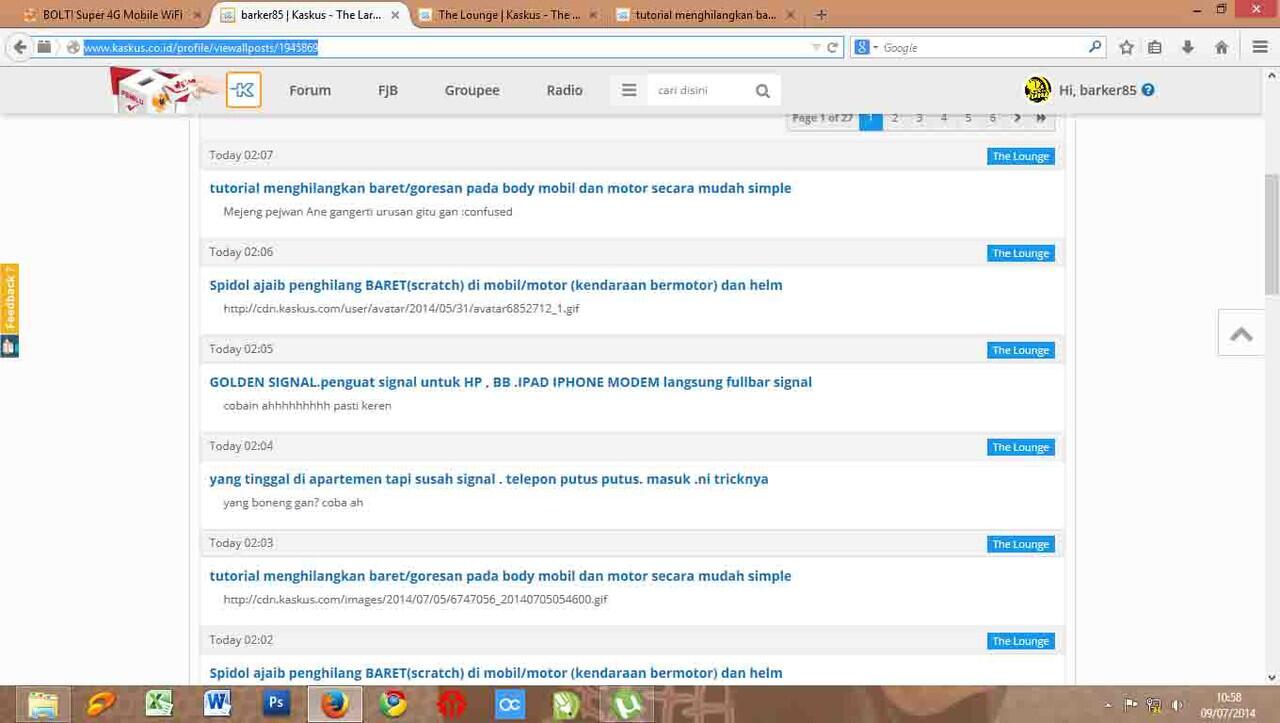1280x723 pixels.
Task: Click the Kaskus search magnifier button
Action: (x=763, y=91)
